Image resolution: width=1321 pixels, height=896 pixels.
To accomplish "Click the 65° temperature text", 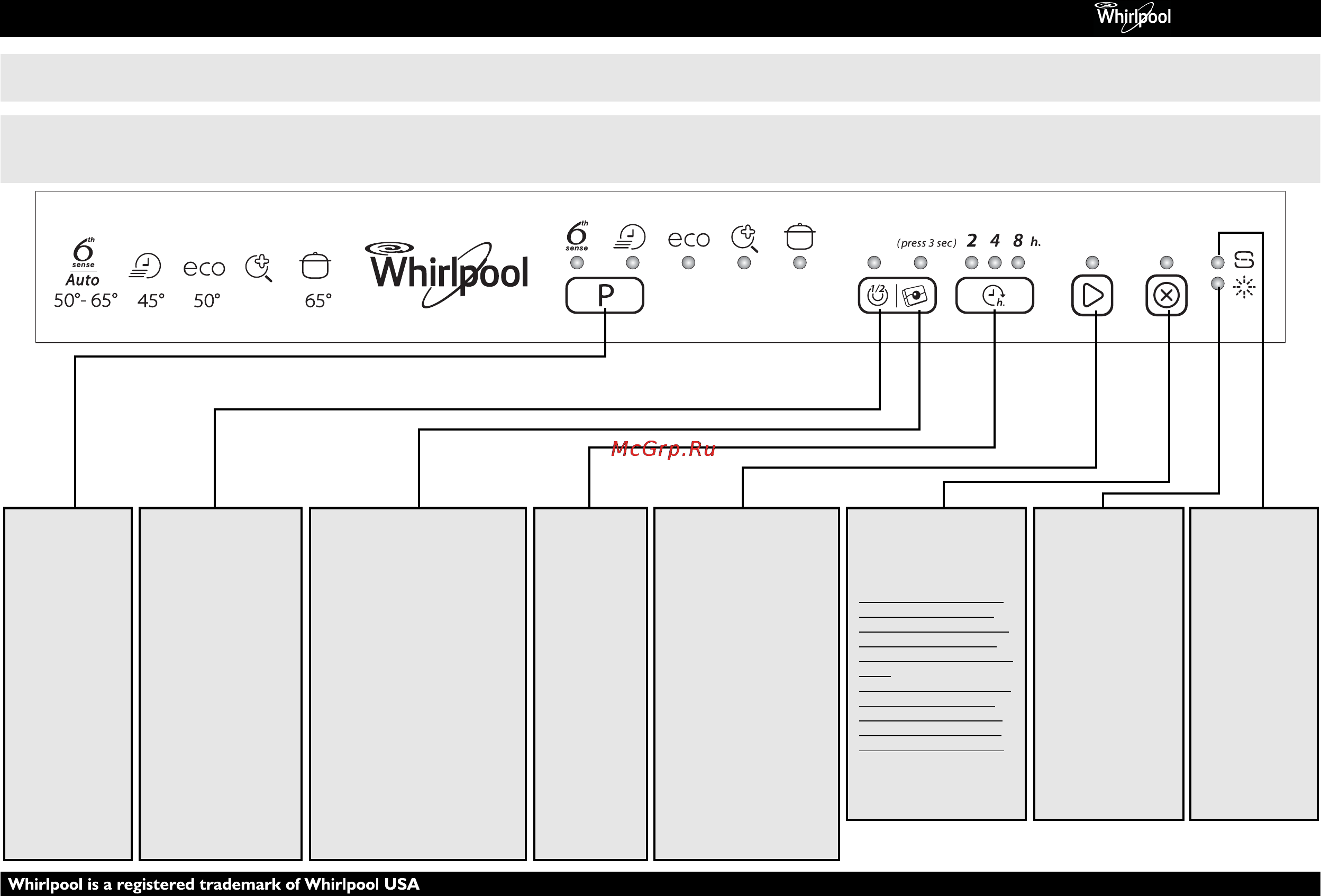I will (318, 300).
